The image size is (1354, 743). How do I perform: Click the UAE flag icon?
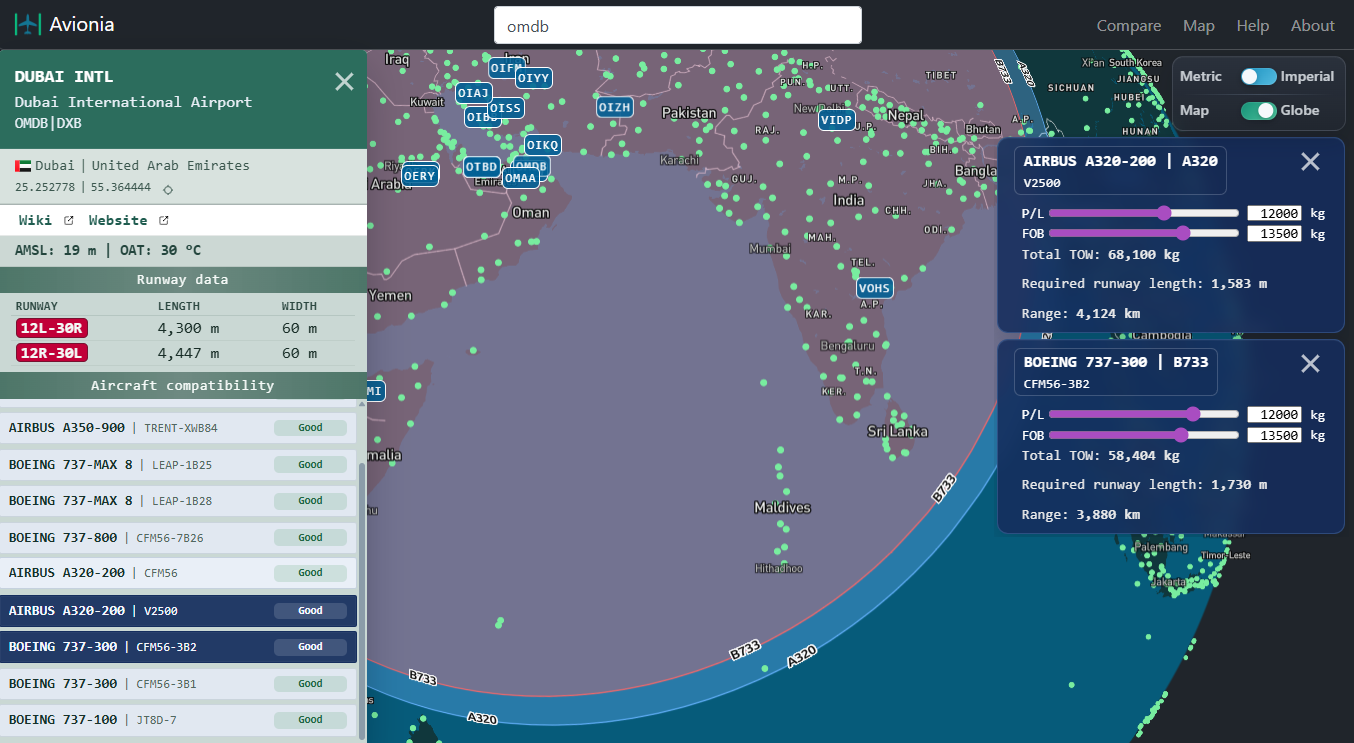[23, 166]
